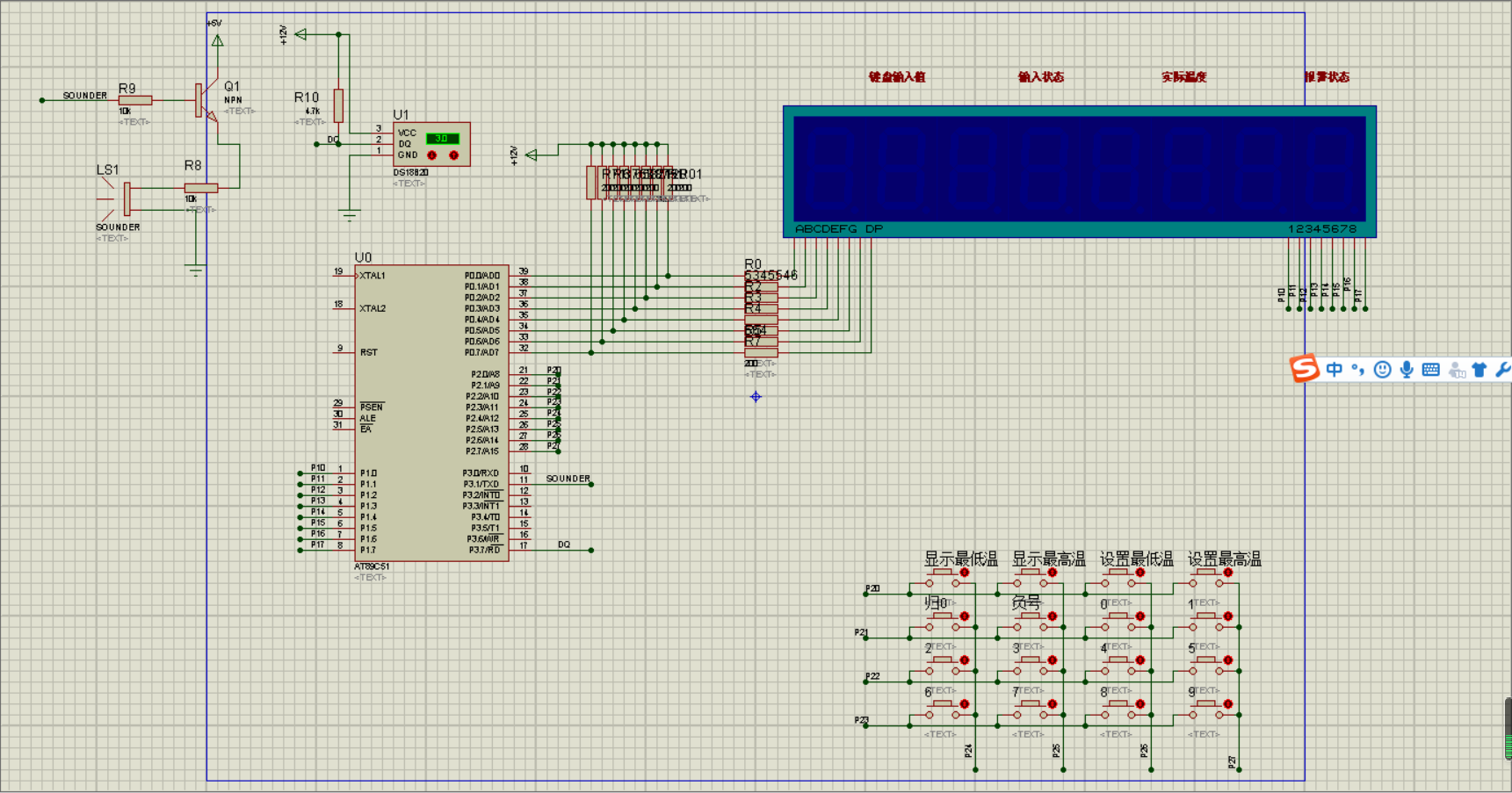The height and width of the screenshot is (793, 1512).
Task: Click the 键盘输入值 red label
Action: click(897, 77)
